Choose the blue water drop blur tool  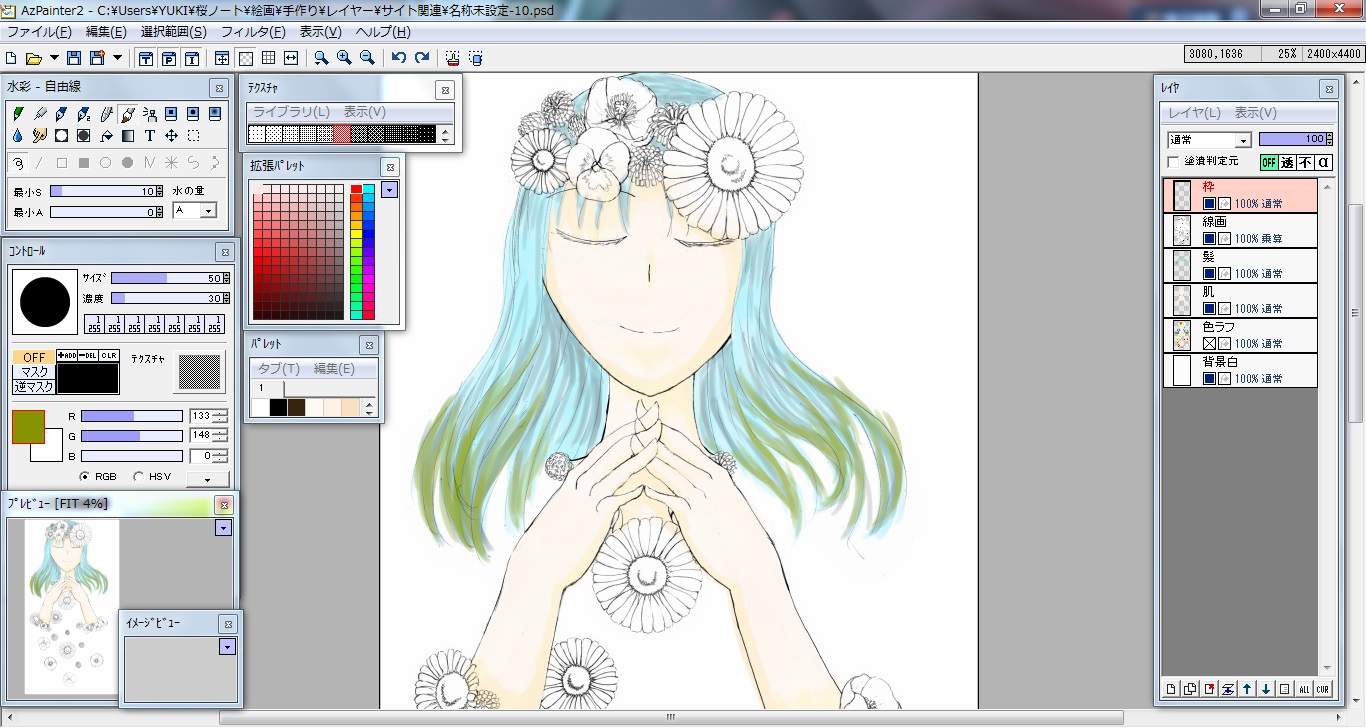tap(17, 136)
